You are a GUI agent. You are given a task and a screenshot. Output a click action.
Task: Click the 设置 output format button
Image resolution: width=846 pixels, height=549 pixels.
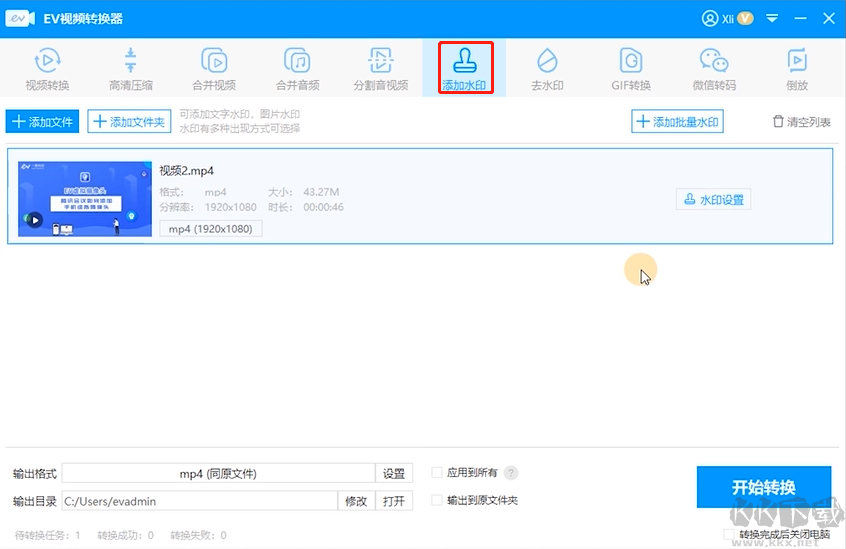pos(394,473)
